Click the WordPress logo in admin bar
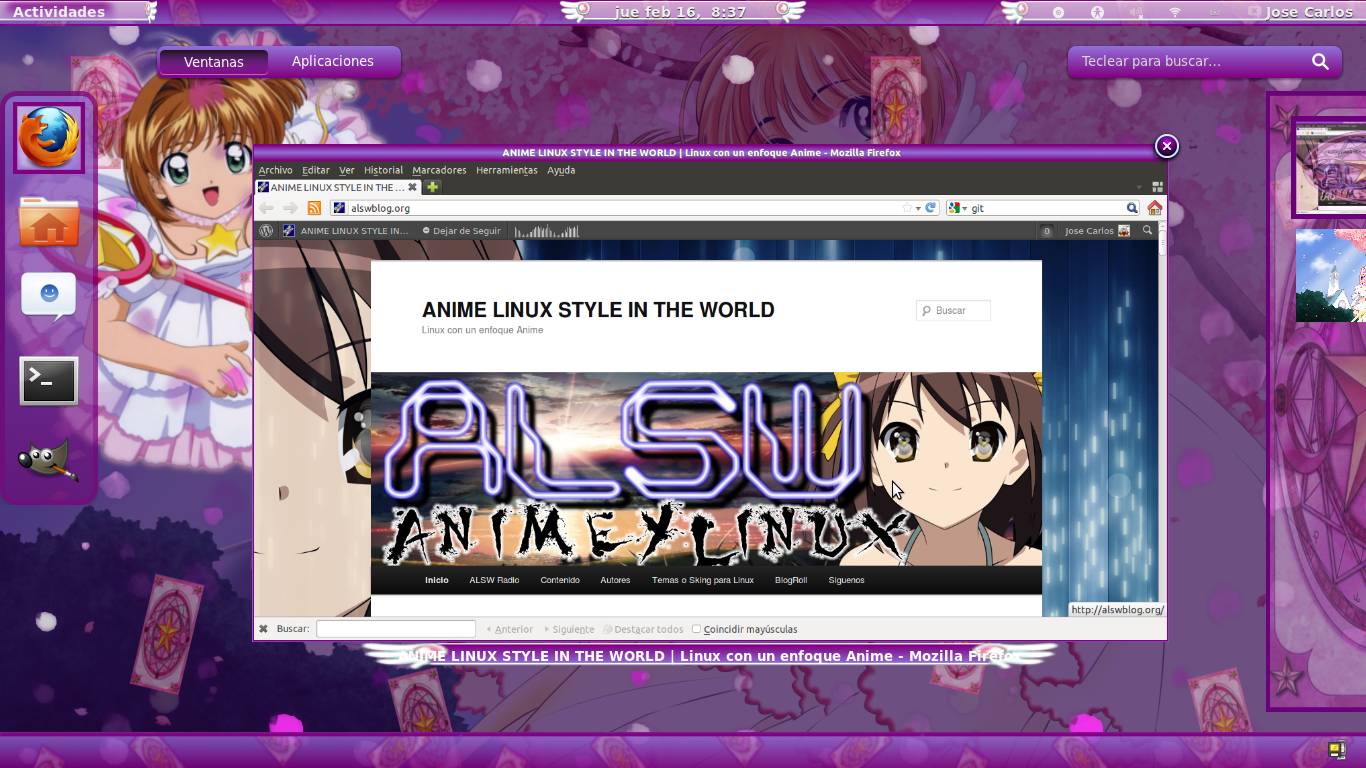1366x768 pixels. click(x=266, y=231)
